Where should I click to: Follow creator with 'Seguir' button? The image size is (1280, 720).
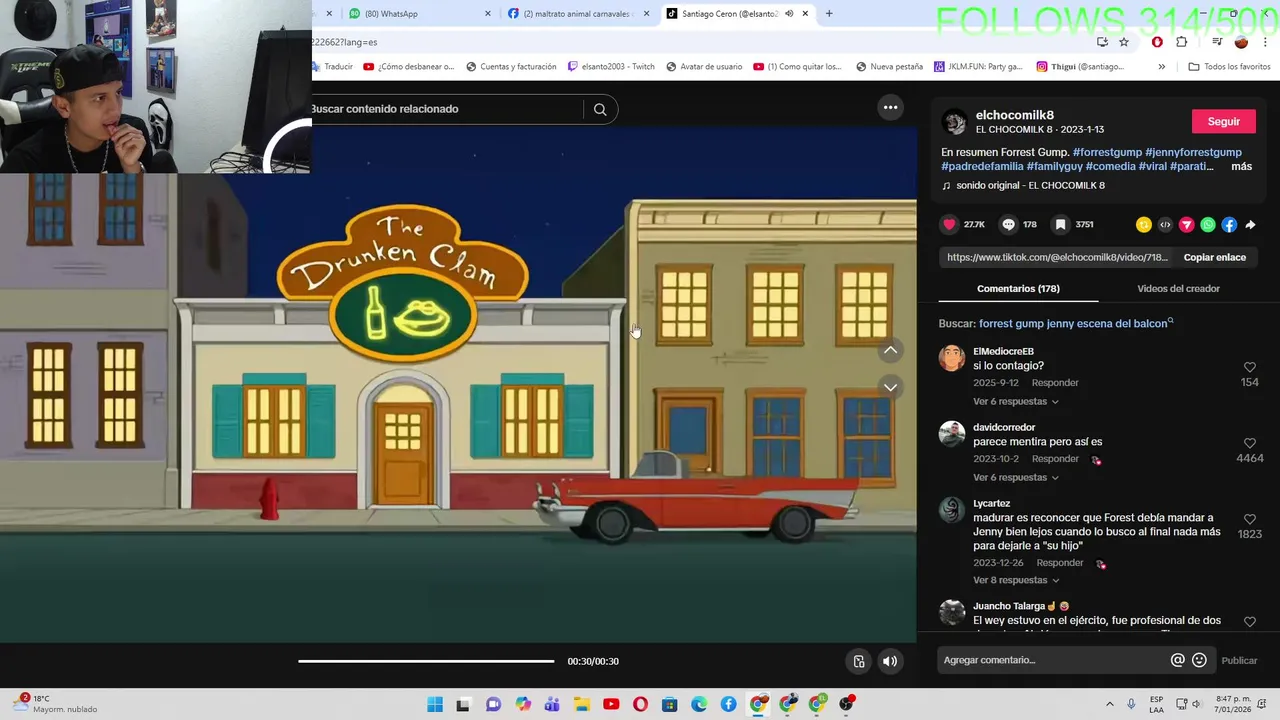[1223, 122]
